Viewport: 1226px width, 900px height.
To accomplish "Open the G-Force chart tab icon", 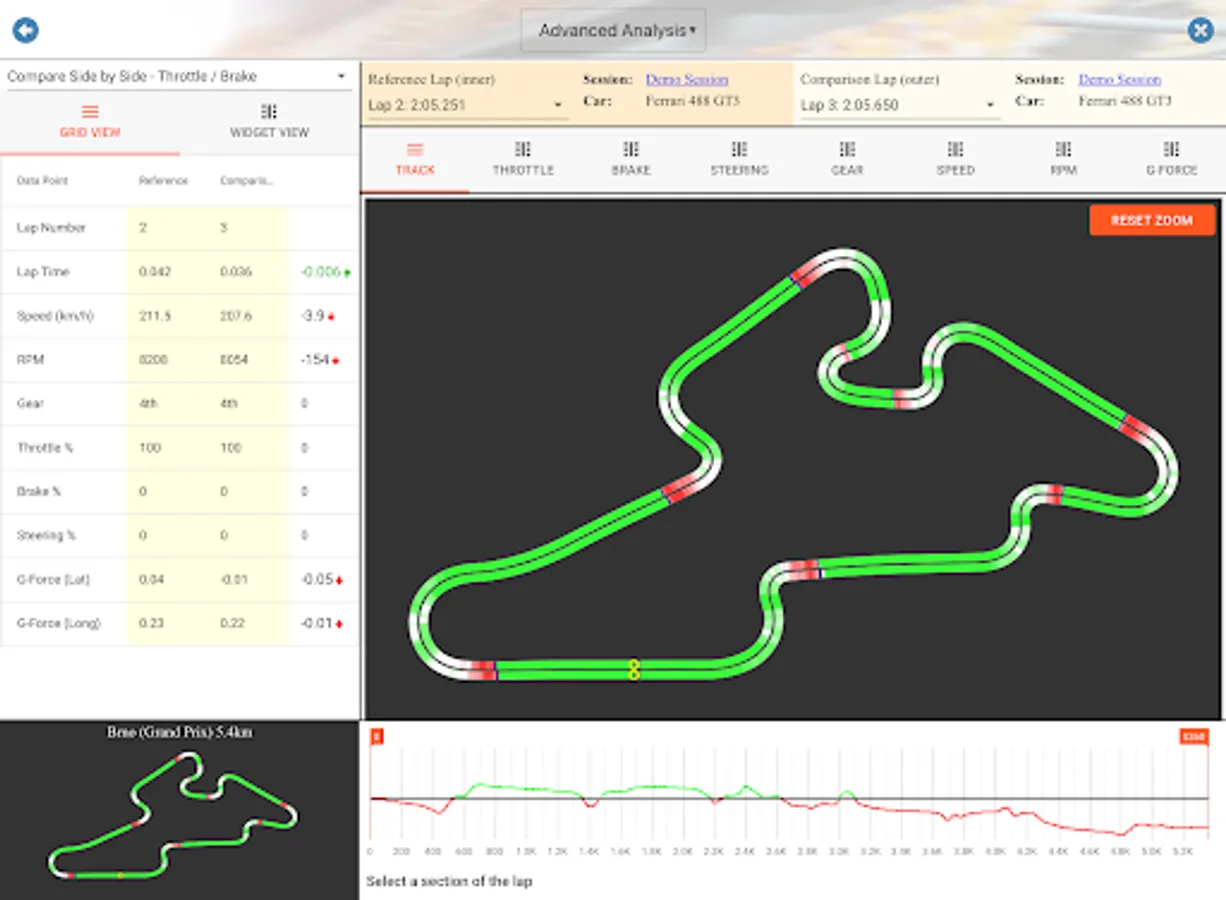I will [x=1171, y=149].
